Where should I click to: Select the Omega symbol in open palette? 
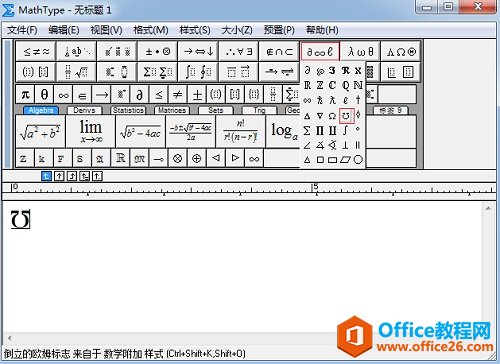pos(332,116)
